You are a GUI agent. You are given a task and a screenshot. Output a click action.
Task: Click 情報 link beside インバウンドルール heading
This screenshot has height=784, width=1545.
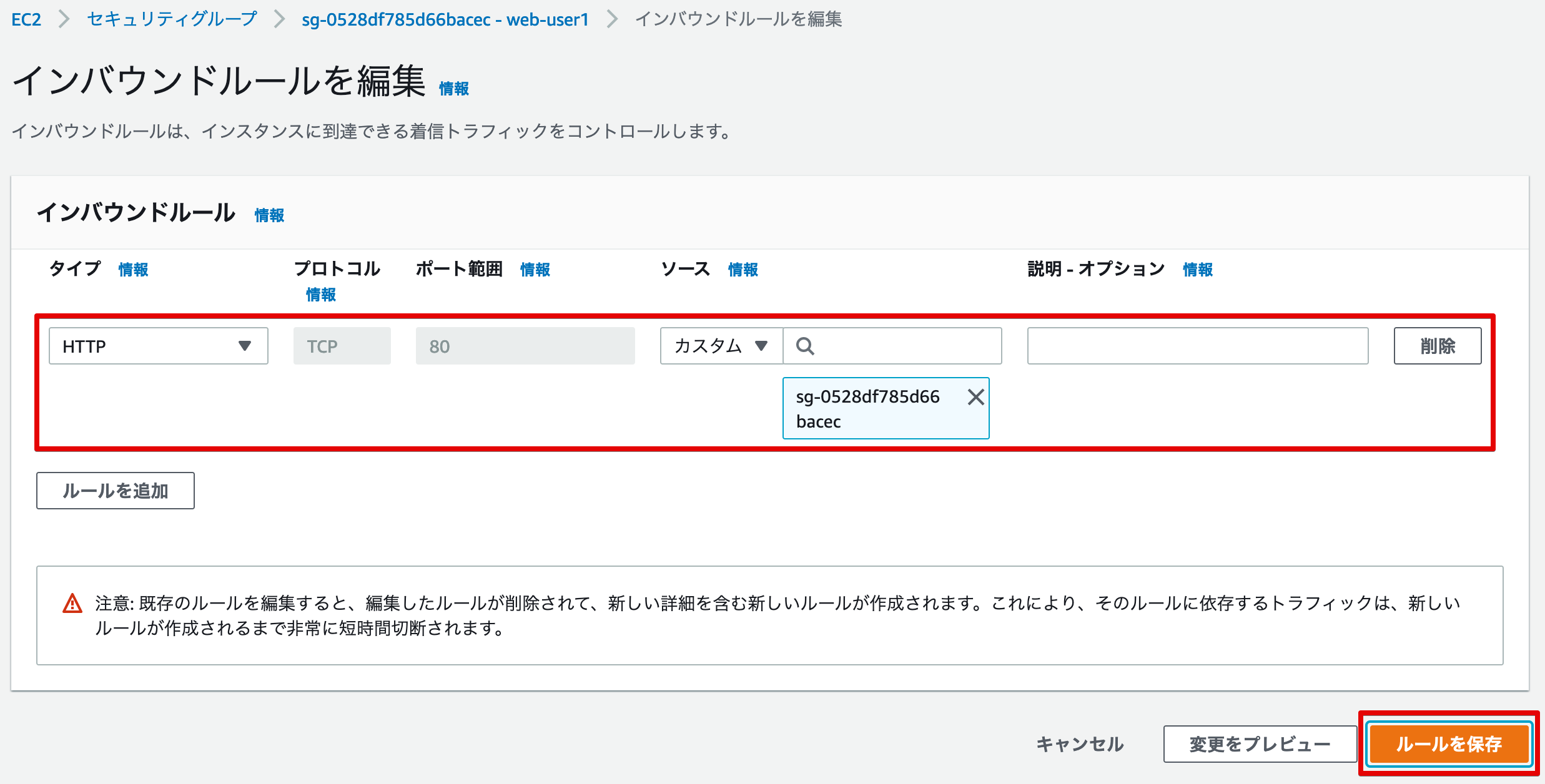(x=269, y=215)
